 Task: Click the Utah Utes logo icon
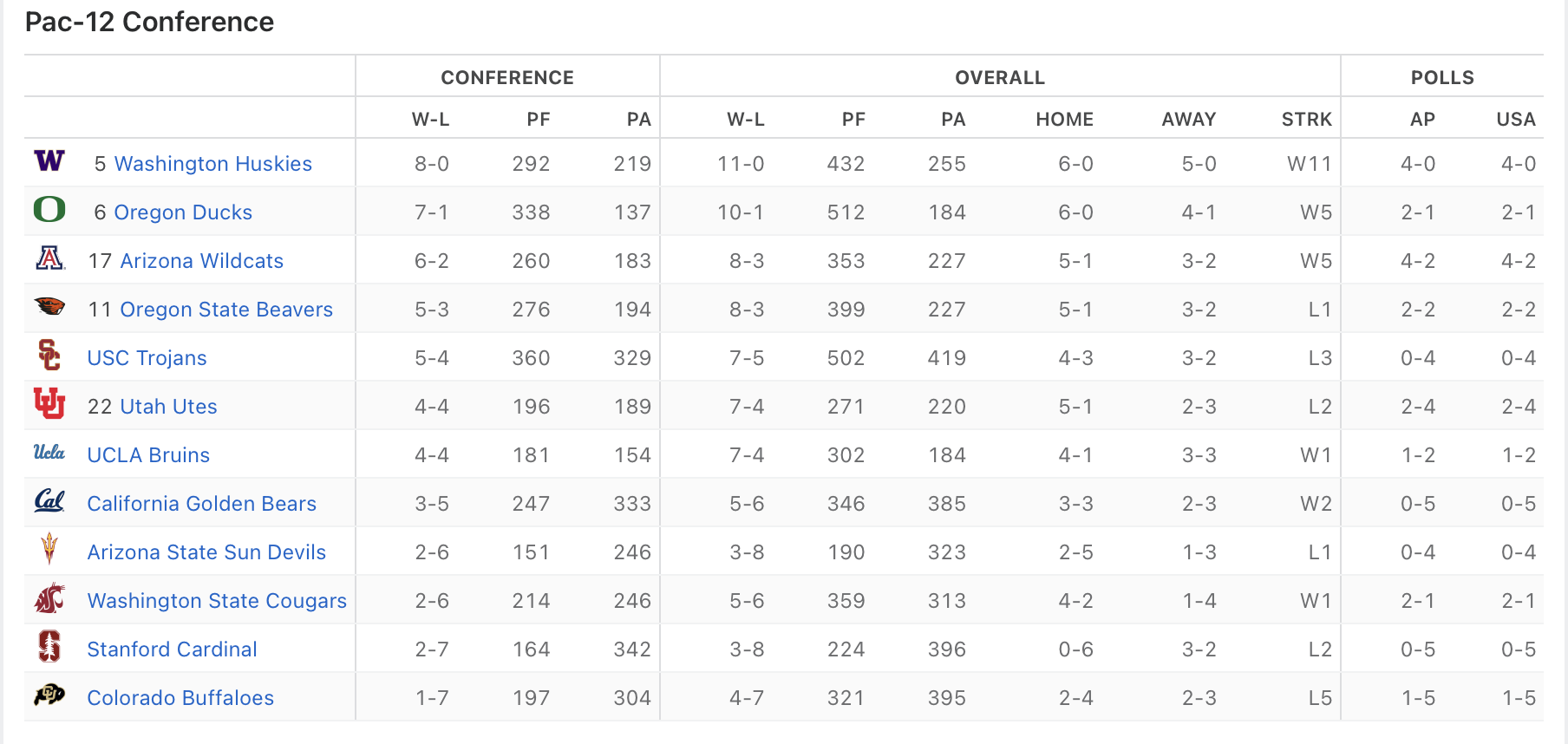tap(49, 404)
